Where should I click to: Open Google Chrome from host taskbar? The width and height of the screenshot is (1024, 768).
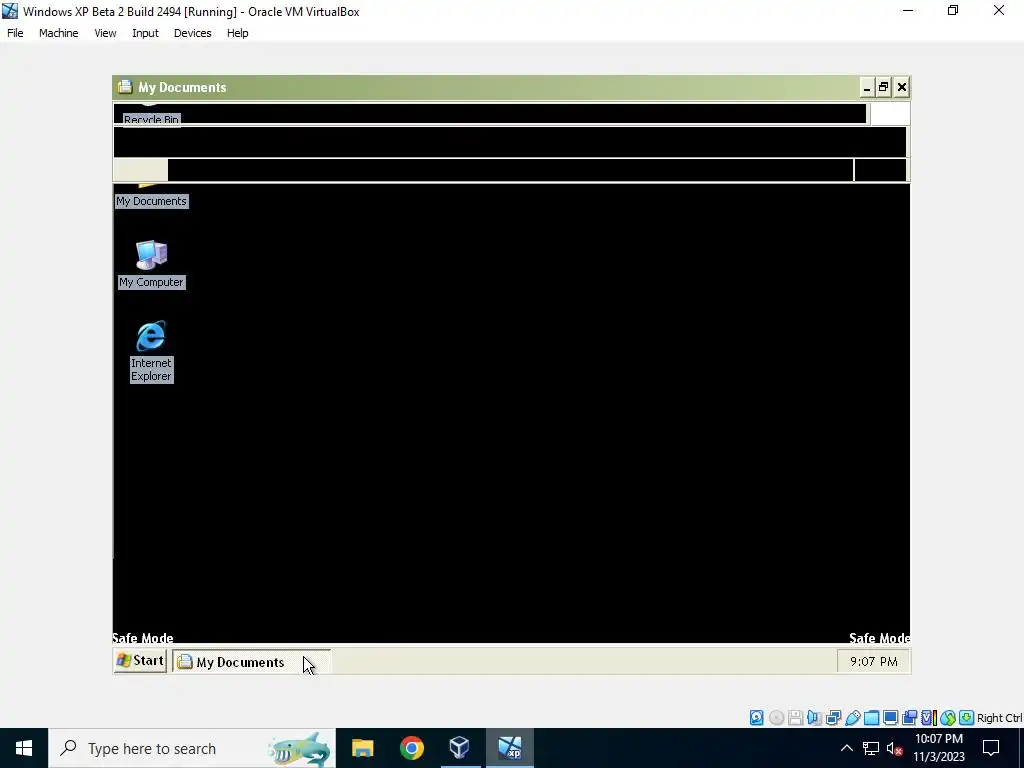[x=411, y=748]
